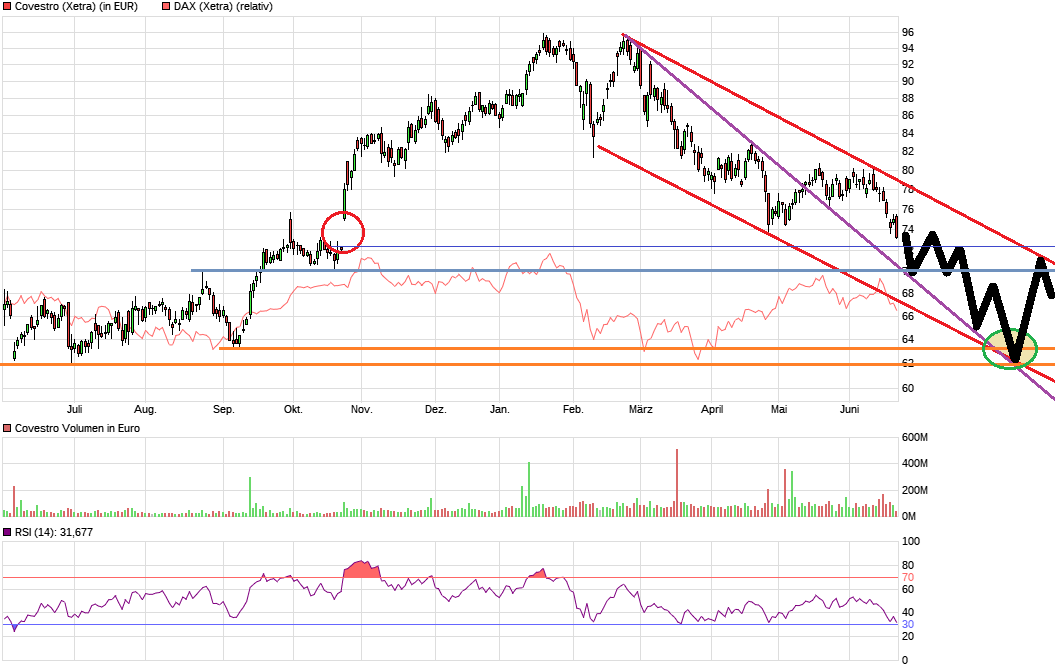Select the 'März' month label on time axis

point(640,409)
